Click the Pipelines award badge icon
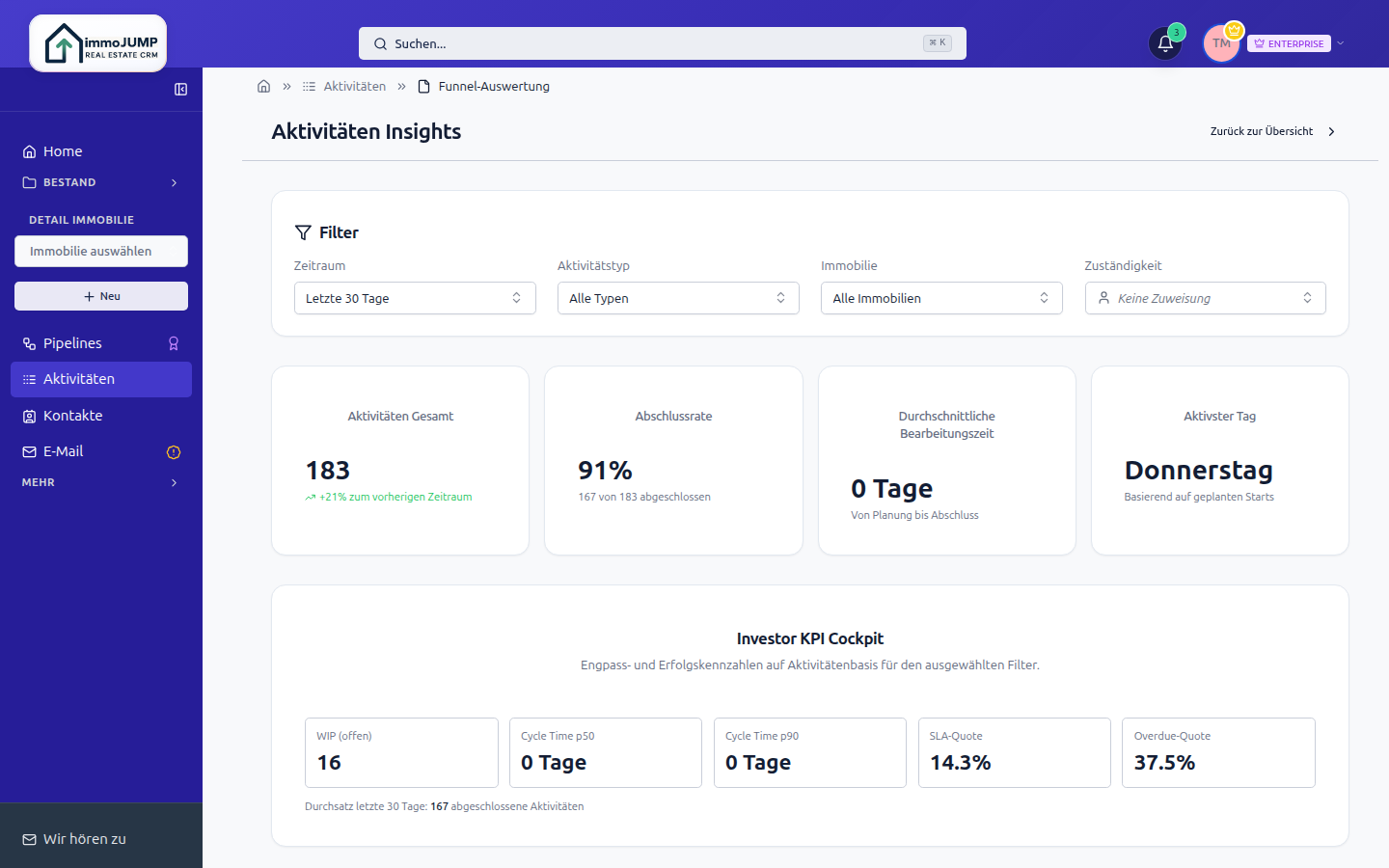1389x868 pixels. (x=174, y=343)
